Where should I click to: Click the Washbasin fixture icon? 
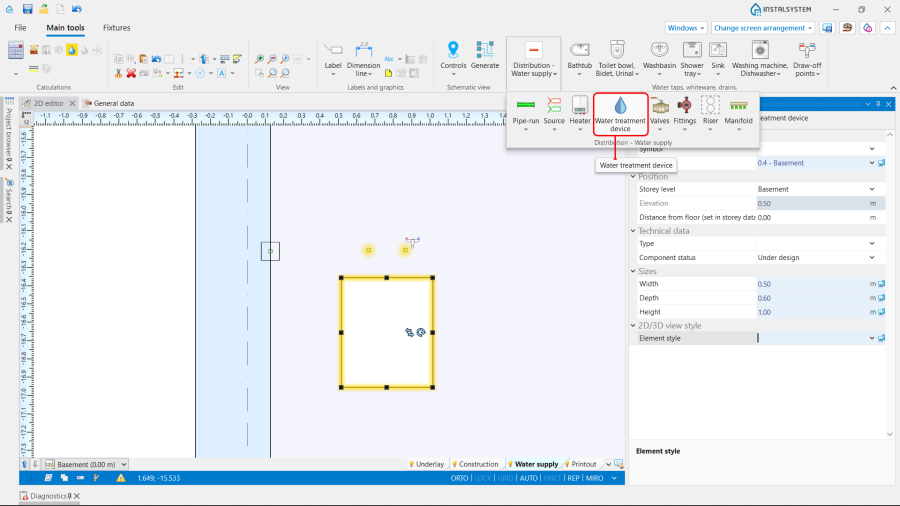pos(659,50)
